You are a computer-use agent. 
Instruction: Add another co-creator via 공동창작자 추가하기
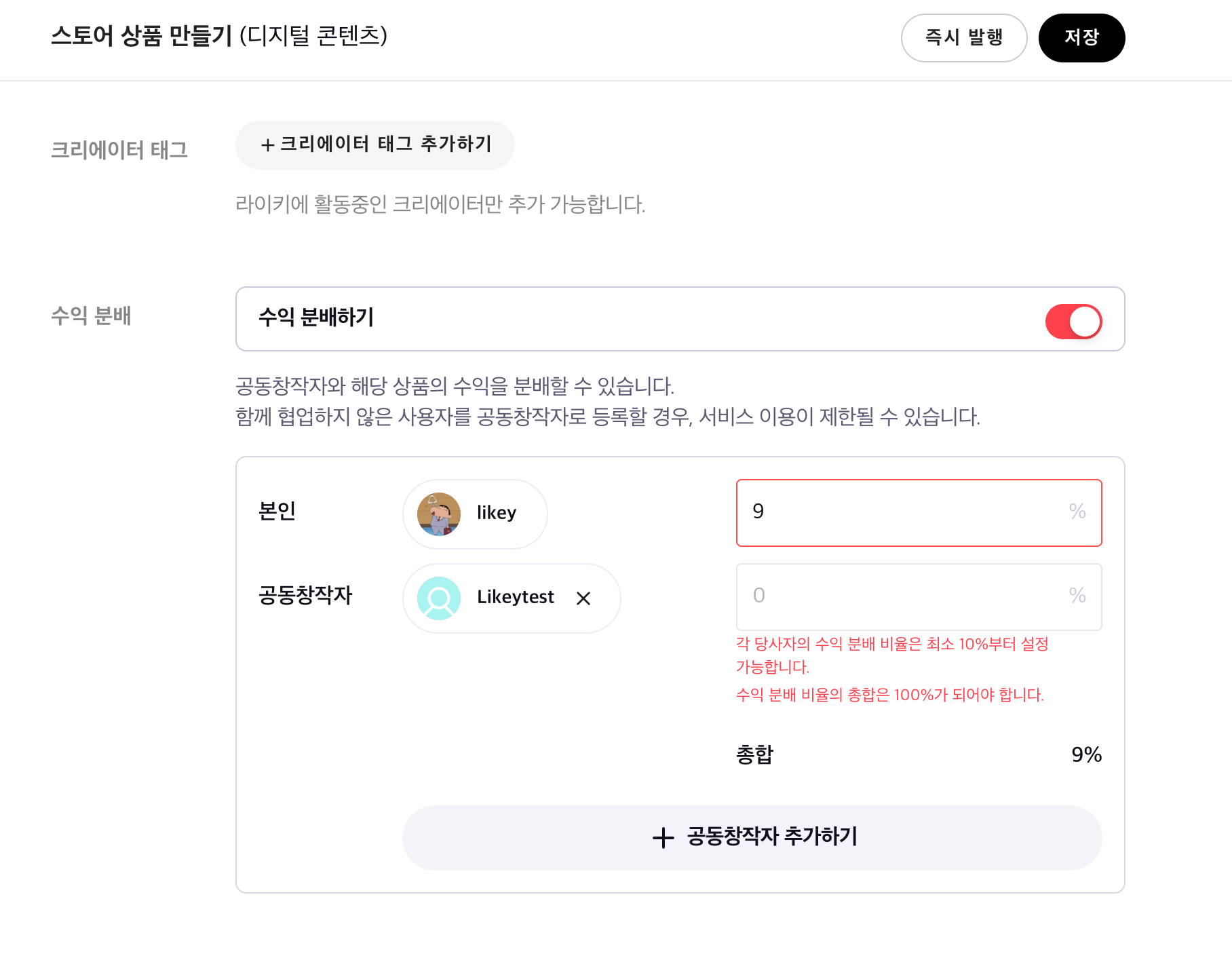coord(752,837)
